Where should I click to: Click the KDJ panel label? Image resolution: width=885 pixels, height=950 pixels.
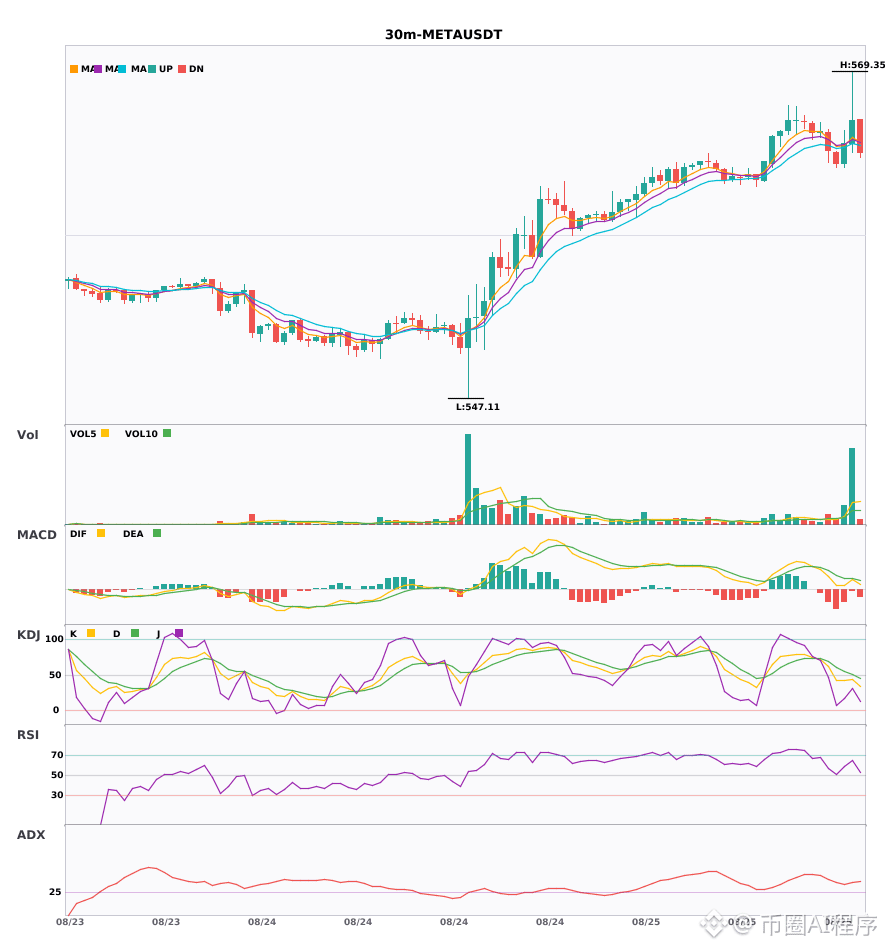(28, 635)
